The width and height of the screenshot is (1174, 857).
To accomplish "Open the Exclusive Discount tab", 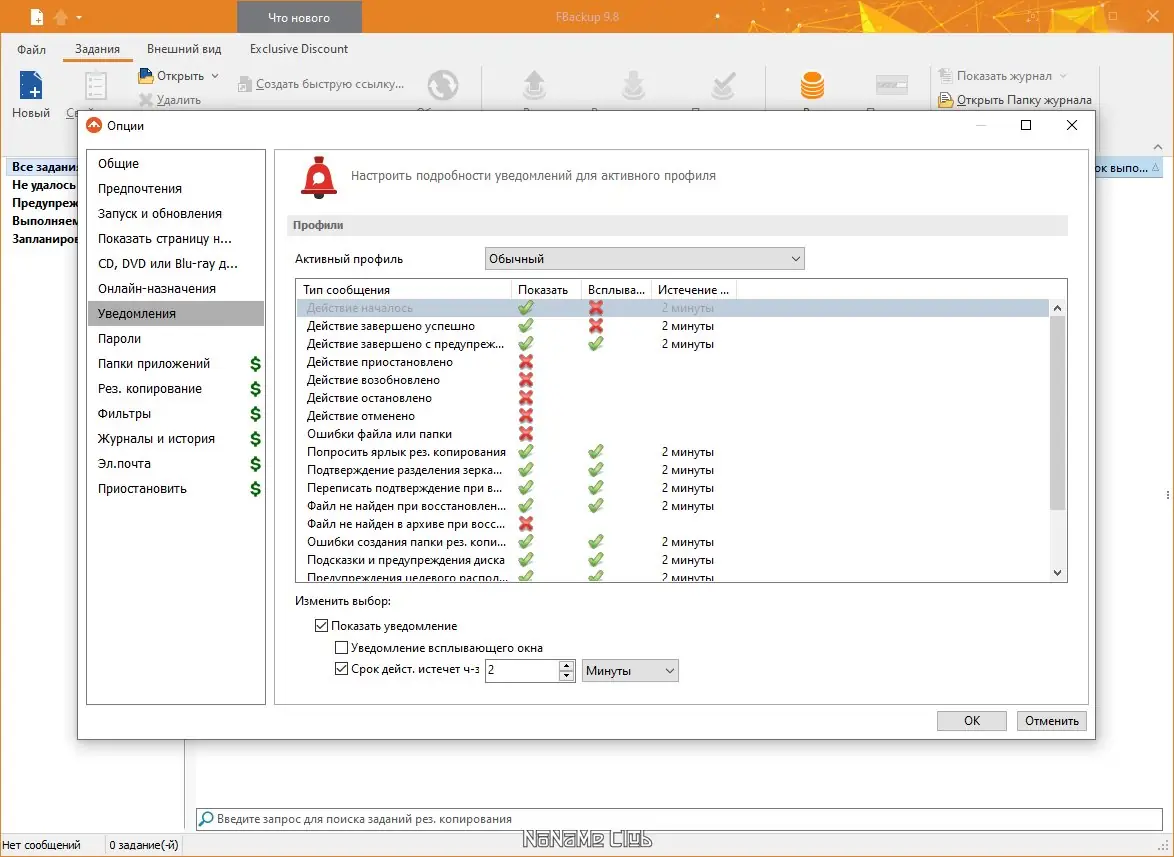I will coord(299,49).
